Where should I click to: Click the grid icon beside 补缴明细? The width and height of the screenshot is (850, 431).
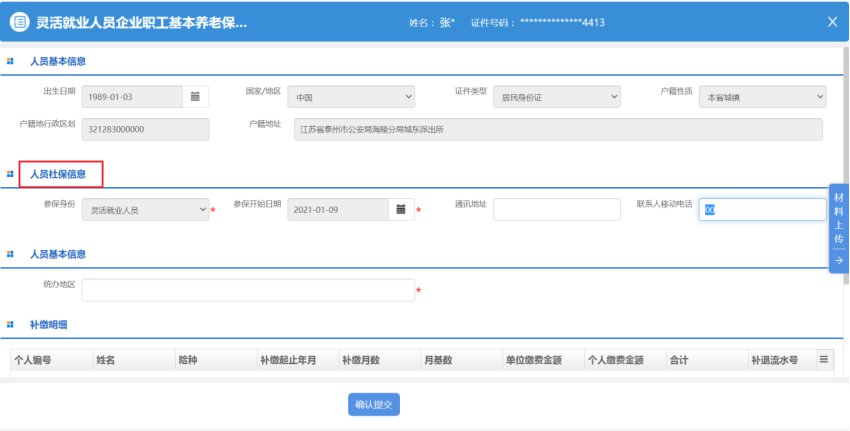click(x=10, y=325)
